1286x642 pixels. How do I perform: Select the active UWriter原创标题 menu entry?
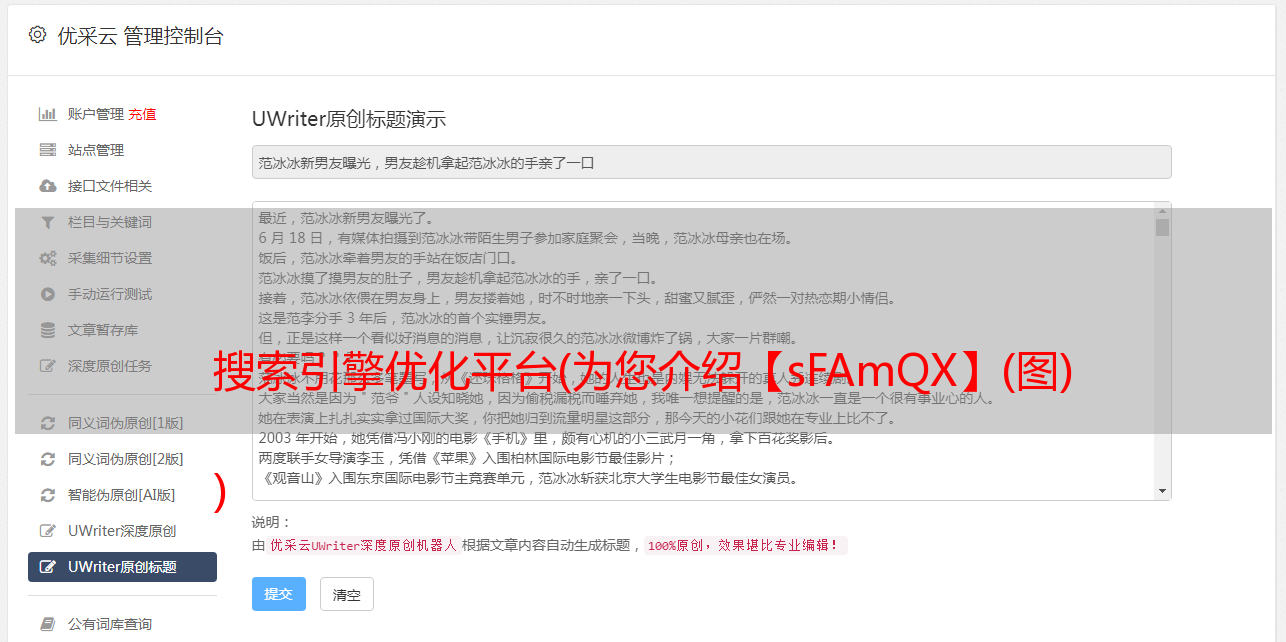click(x=122, y=567)
